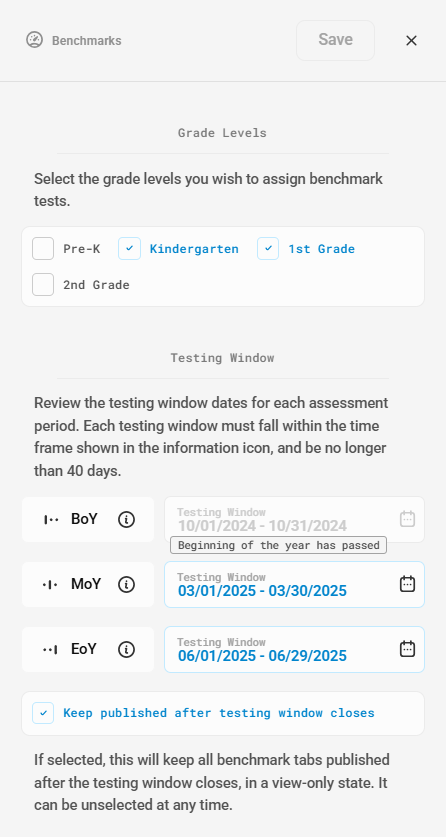446x837 pixels.
Task: Uncheck the Kindergarten grade level
Action: tap(129, 249)
